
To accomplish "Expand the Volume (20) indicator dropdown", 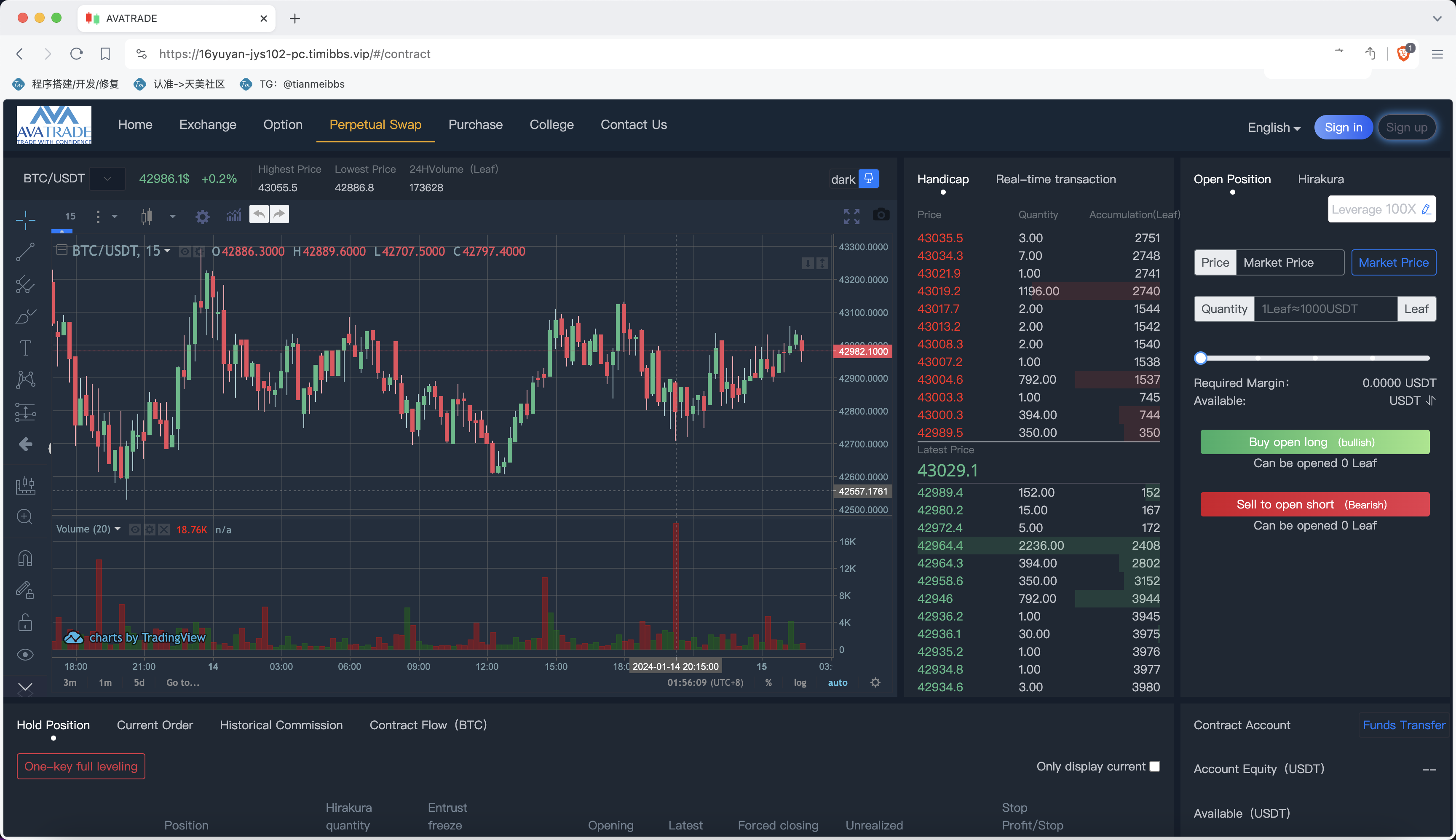I will (x=118, y=528).
